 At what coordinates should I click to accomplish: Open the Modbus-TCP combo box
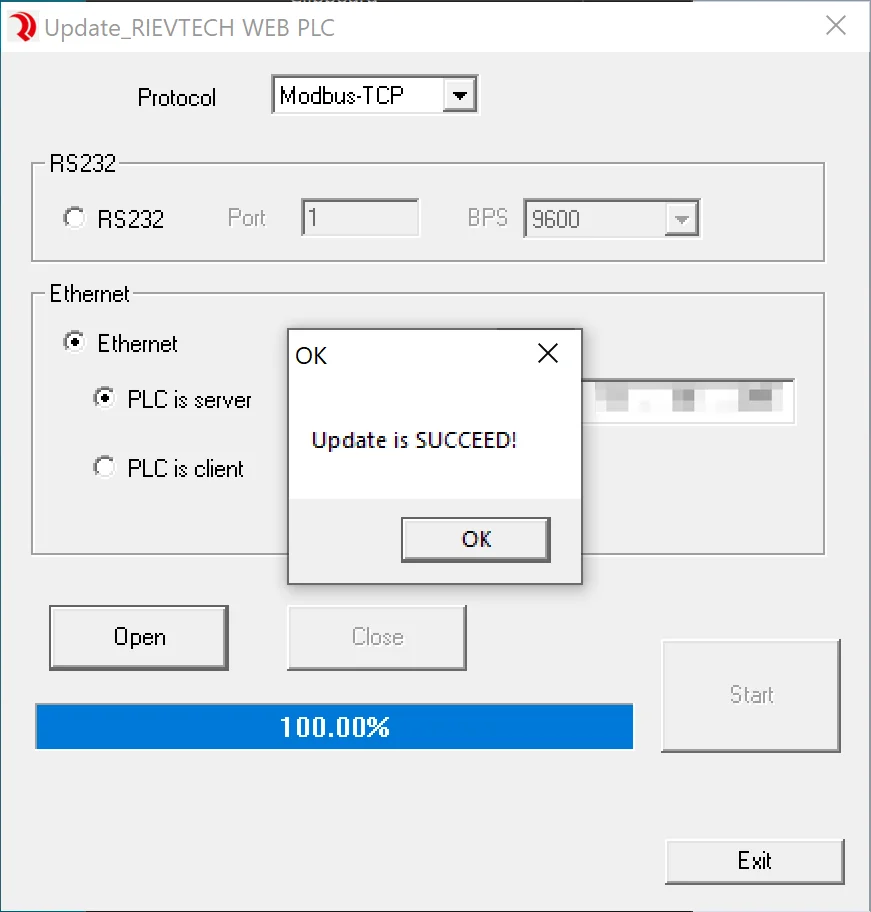click(x=375, y=95)
